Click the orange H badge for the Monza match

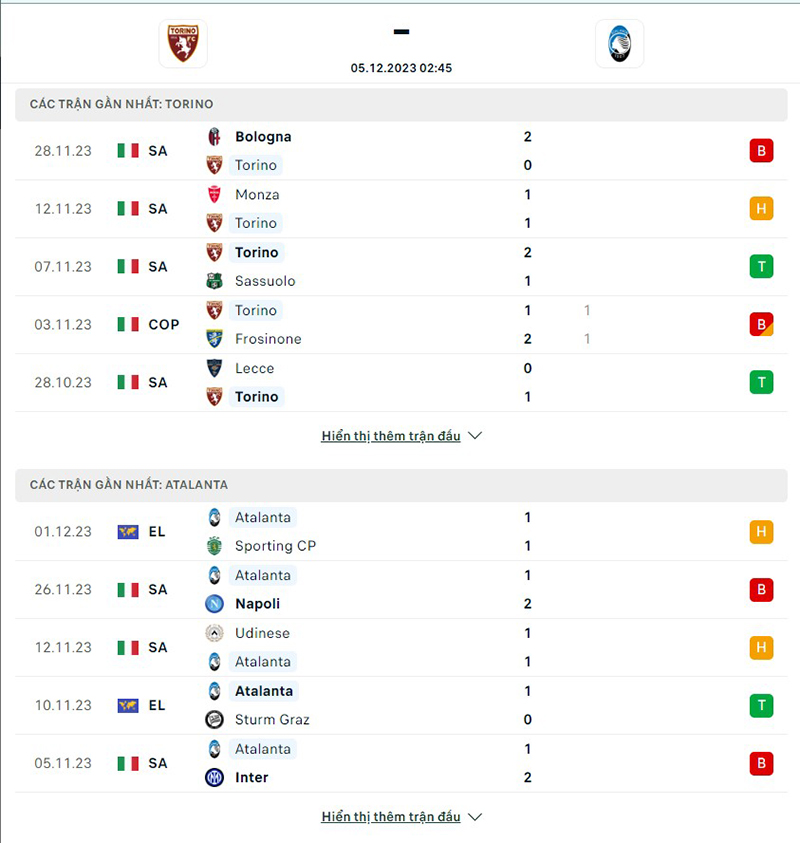[x=761, y=208]
